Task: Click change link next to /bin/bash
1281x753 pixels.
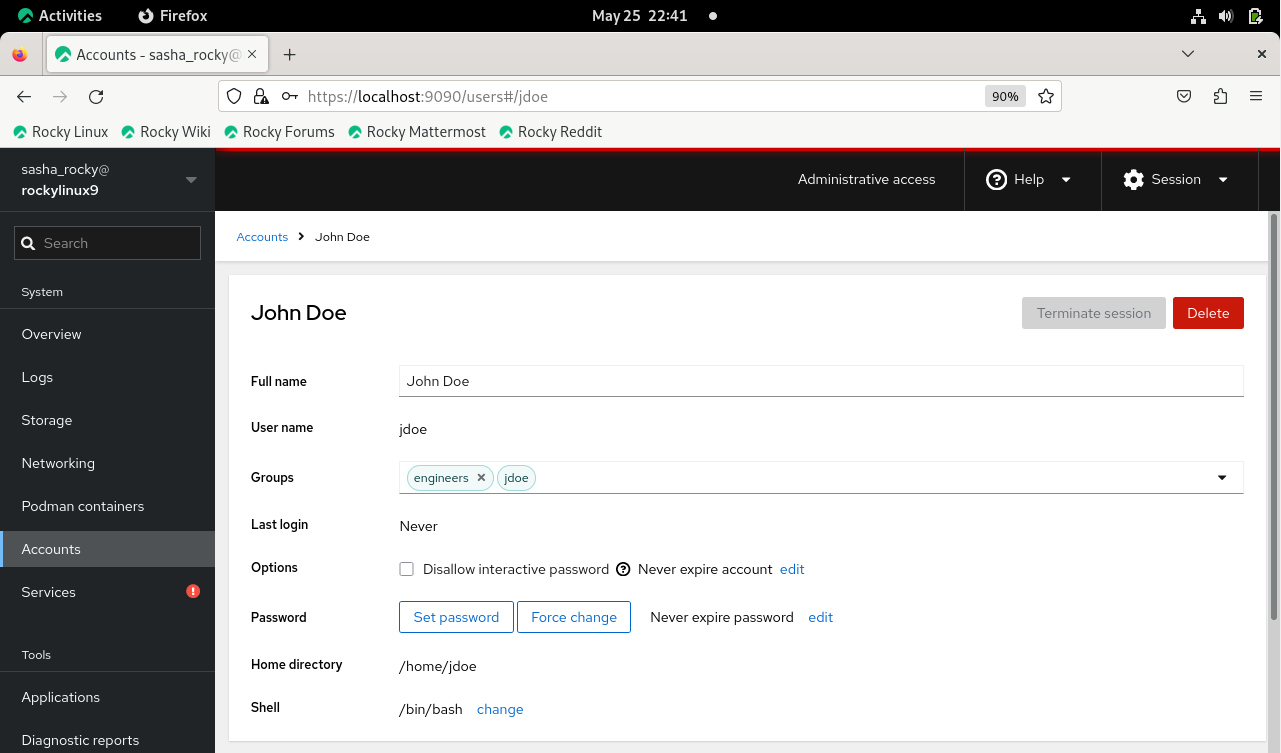Action: click(x=500, y=709)
